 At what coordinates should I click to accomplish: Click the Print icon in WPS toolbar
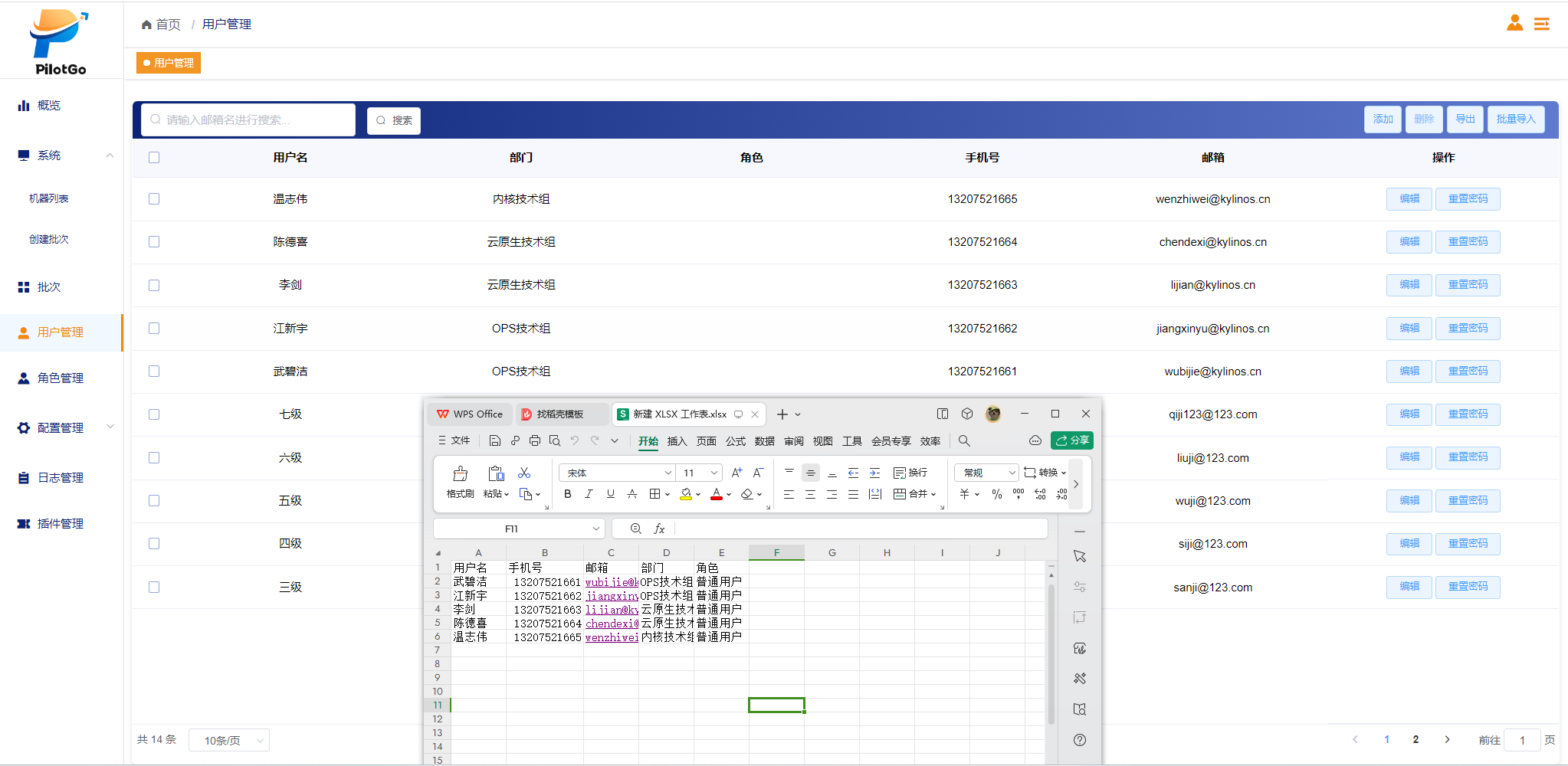coord(535,440)
